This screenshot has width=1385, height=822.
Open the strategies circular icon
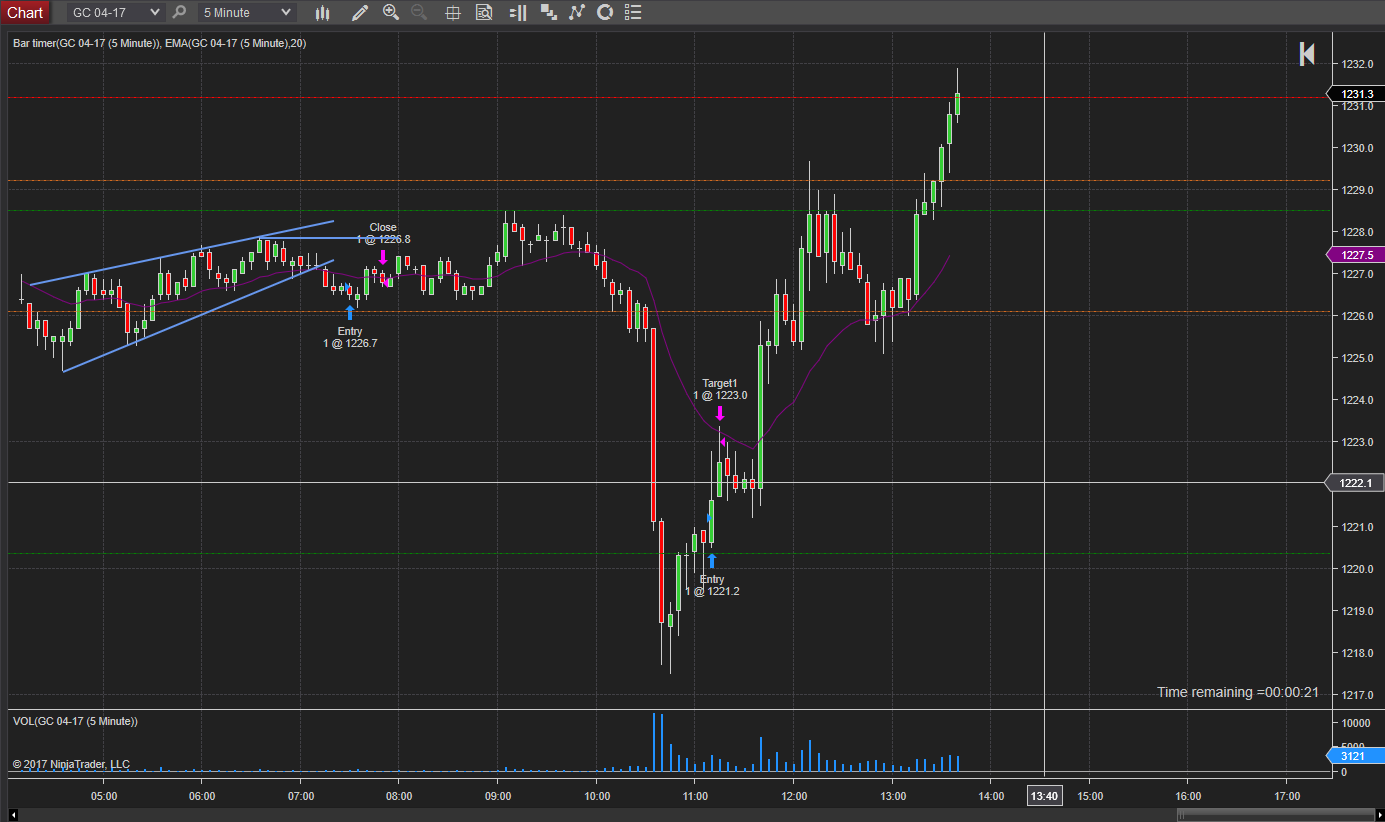[x=604, y=12]
